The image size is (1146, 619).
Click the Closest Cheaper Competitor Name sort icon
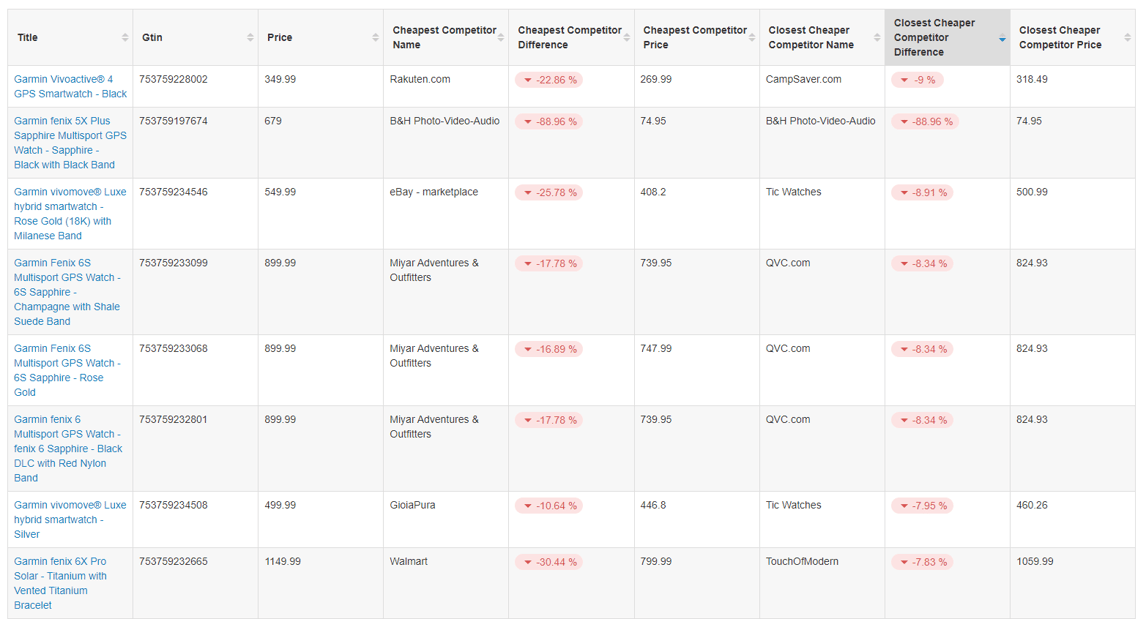877,38
